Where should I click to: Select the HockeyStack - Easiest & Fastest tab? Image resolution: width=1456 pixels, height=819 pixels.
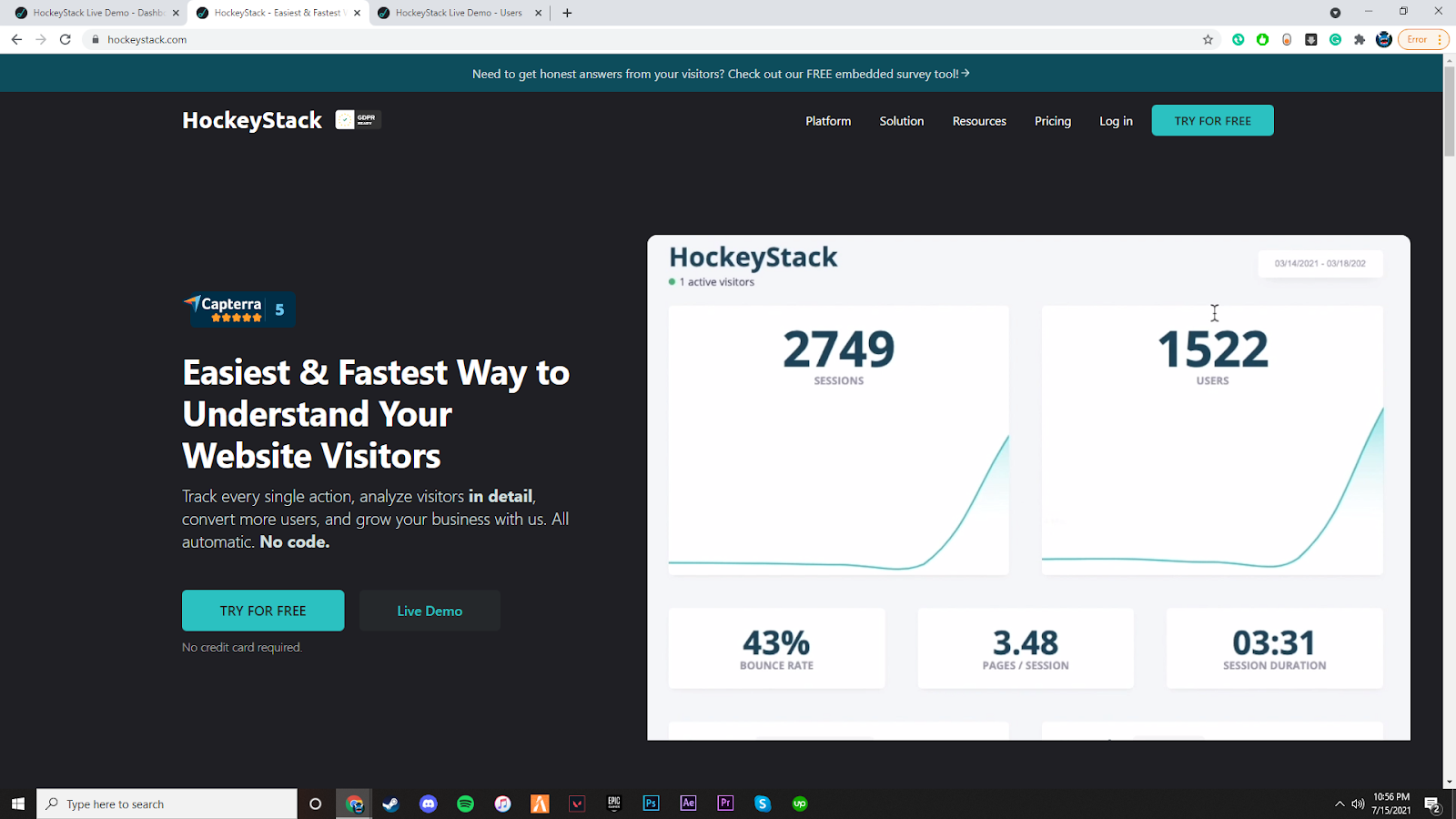tap(278, 13)
